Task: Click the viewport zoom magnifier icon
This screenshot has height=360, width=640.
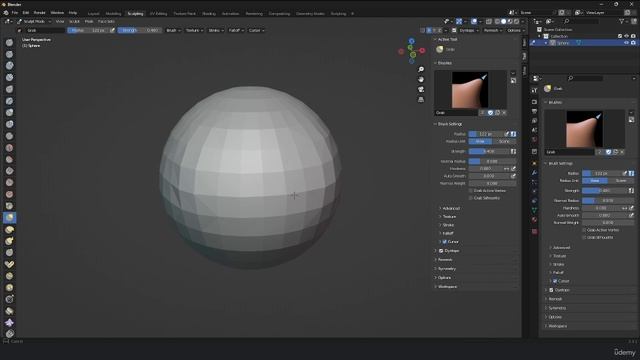Action: (421, 69)
